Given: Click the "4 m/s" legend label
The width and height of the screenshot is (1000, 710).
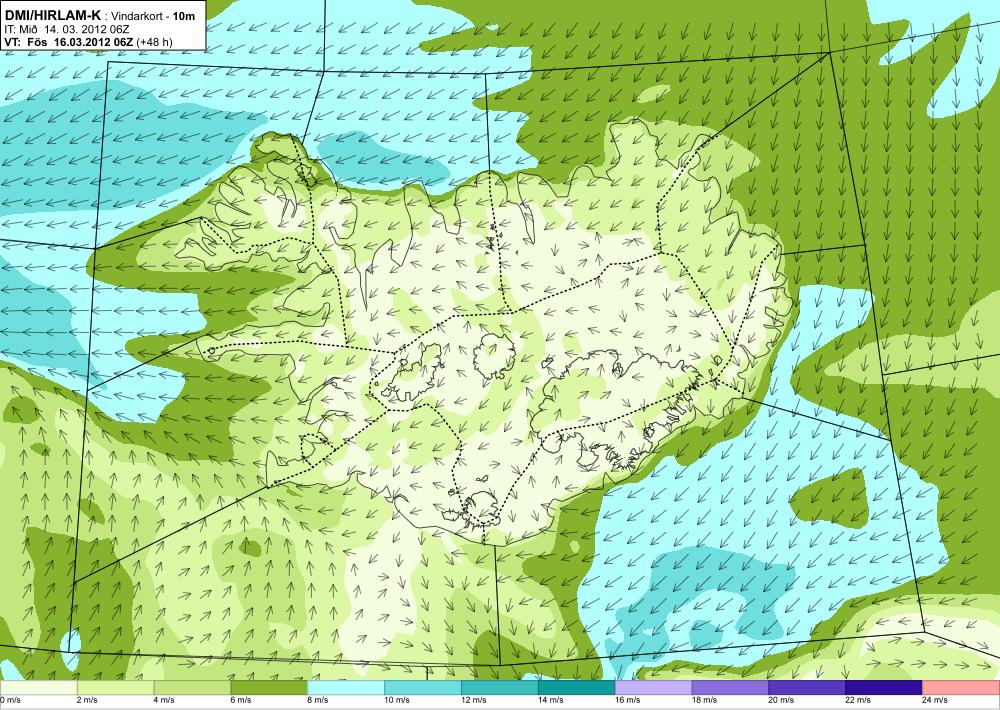Looking at the screenshot, I should coord(164,700).
